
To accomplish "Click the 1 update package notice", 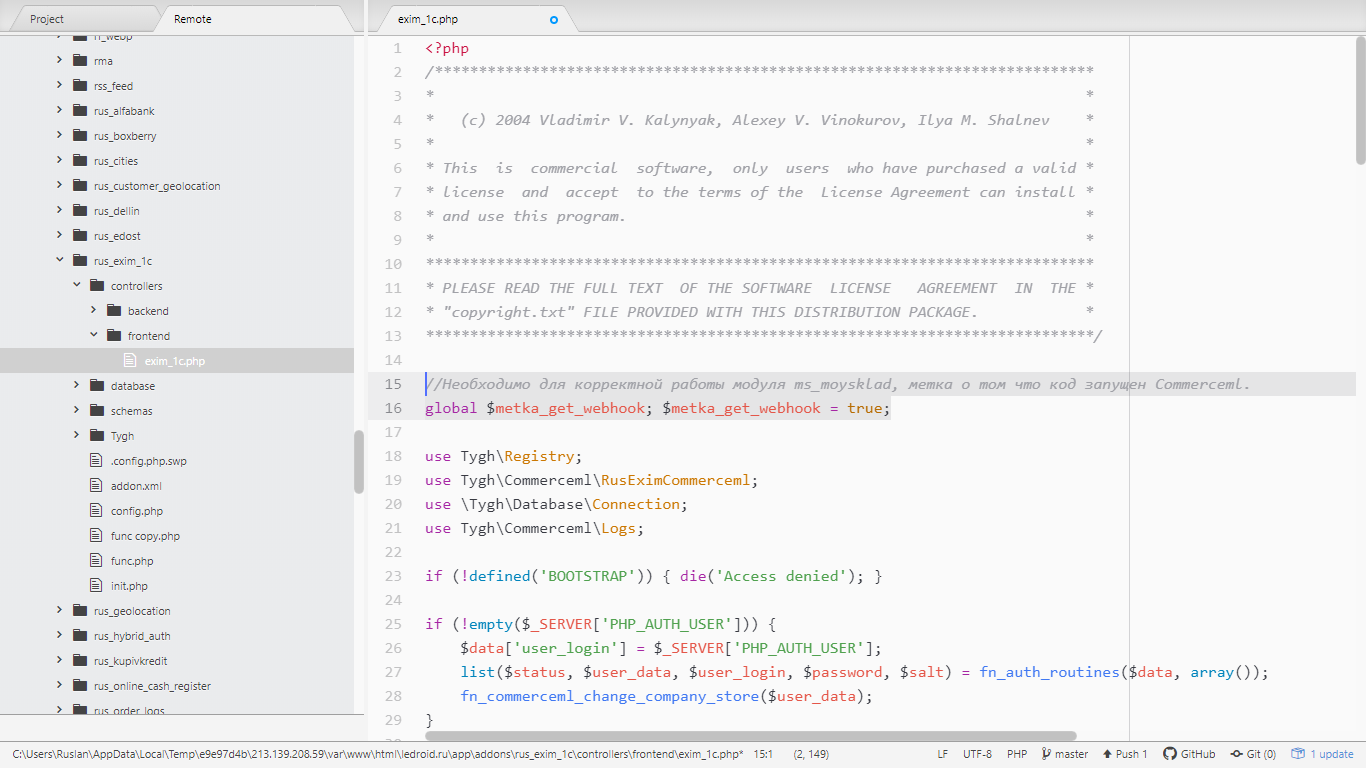I will point(1322,754).
